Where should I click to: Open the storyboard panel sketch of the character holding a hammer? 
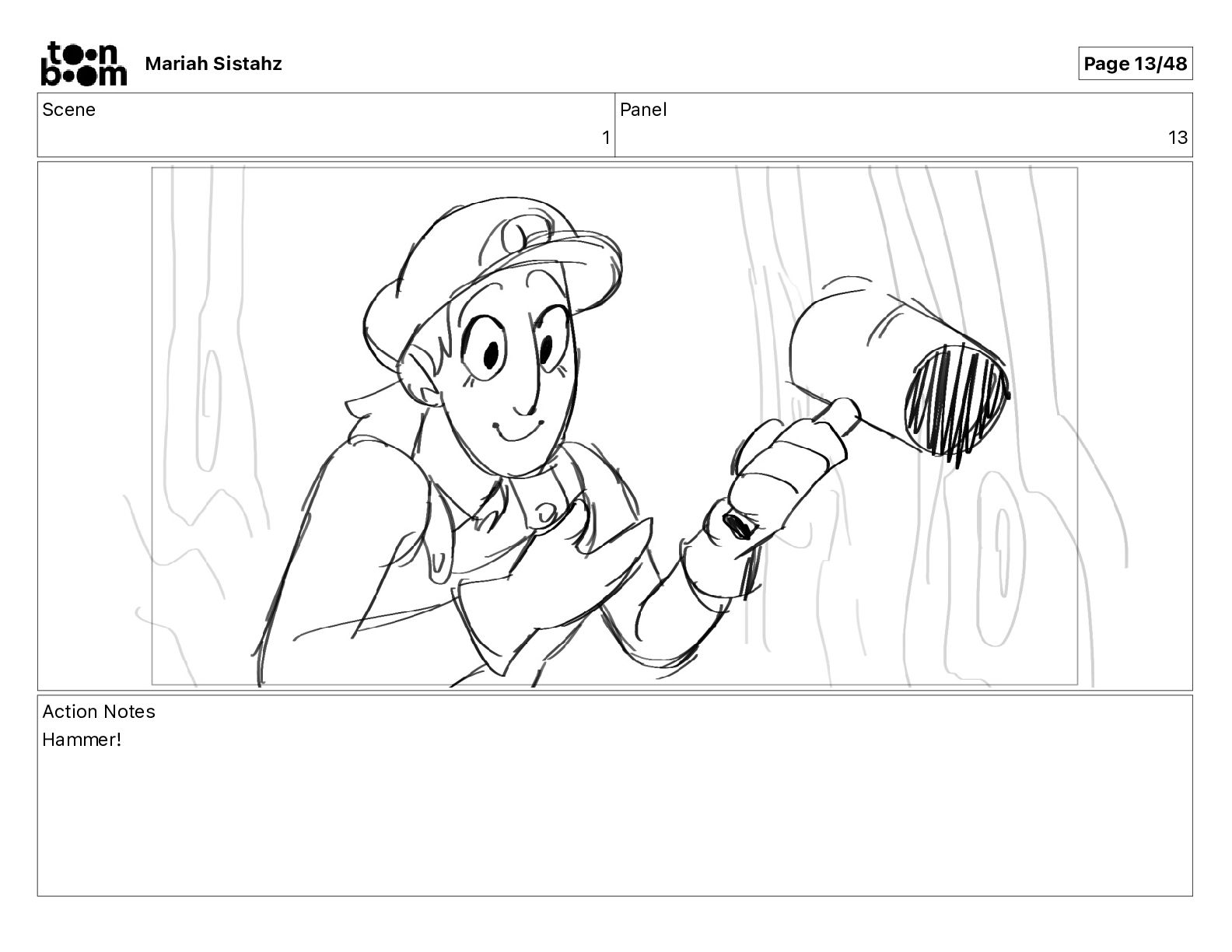[x=614, y=425]
